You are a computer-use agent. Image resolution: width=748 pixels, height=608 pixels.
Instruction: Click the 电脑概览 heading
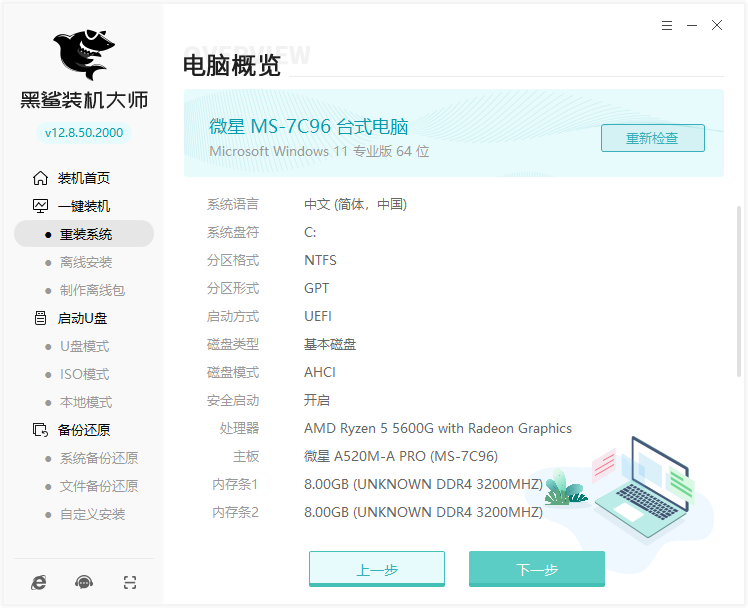(232, 65)
